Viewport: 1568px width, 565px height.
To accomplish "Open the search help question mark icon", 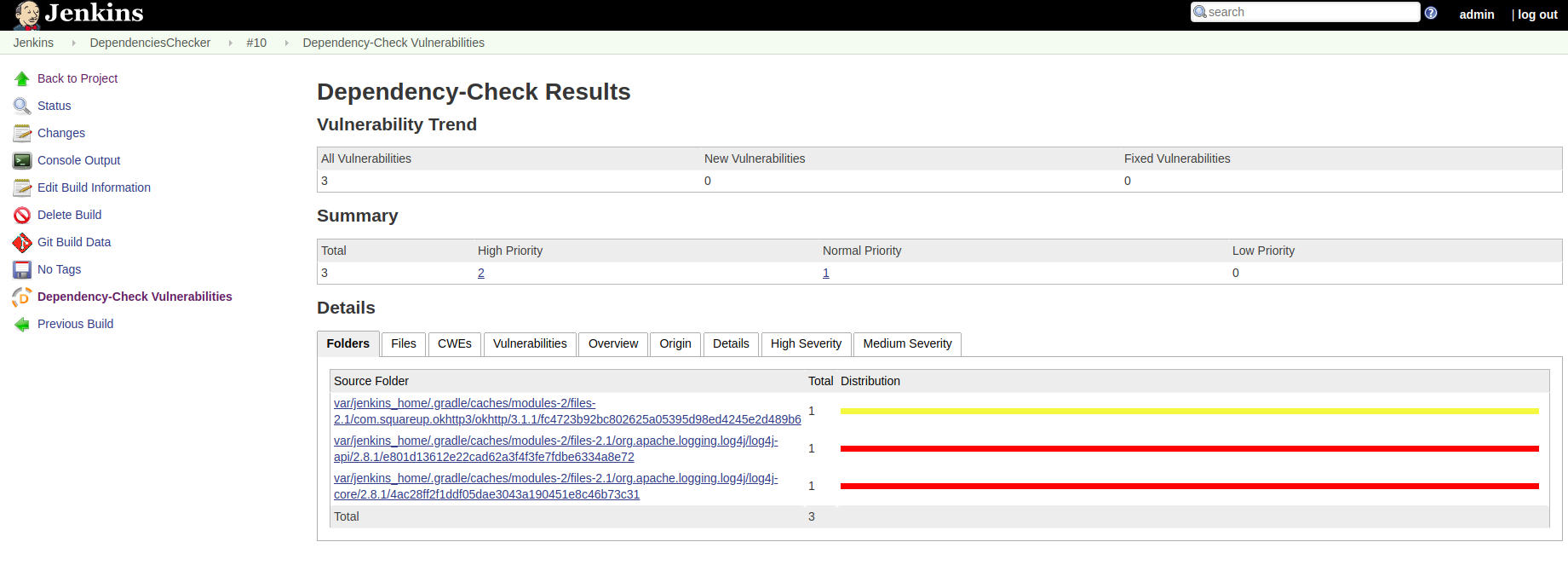I will point(1431,13).
